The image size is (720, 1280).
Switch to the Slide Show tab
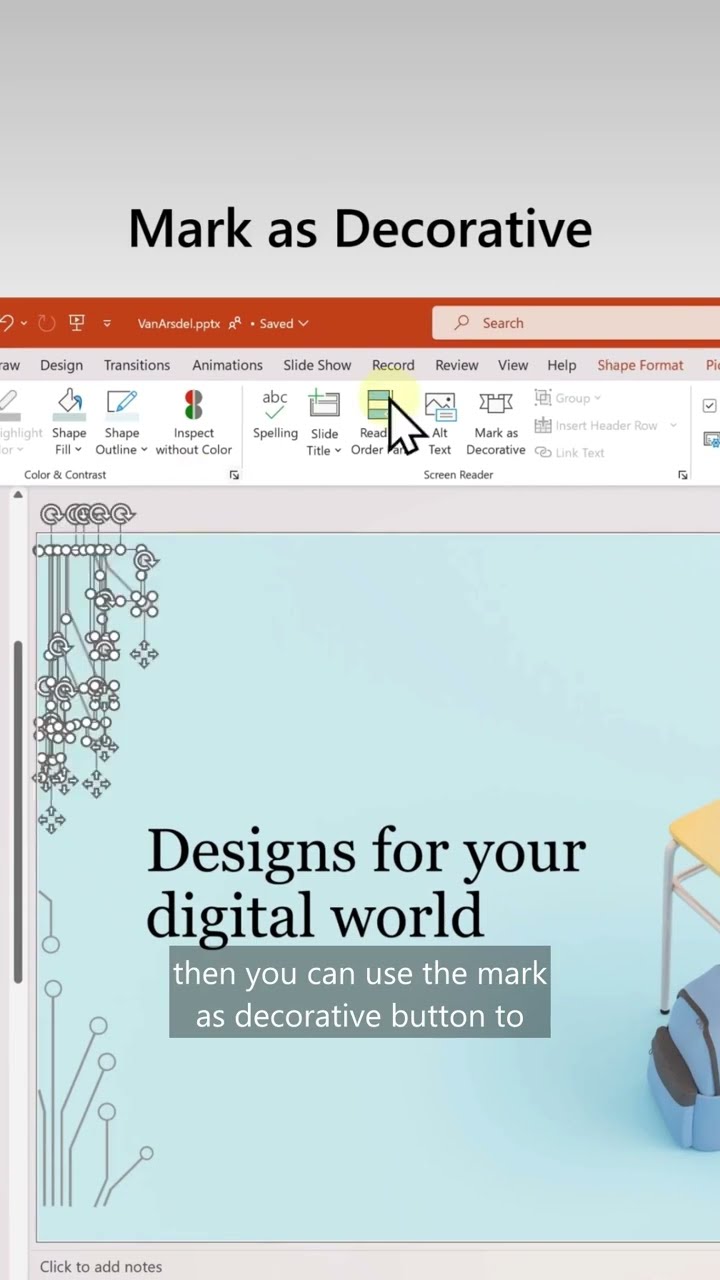pyautogui.click(x=317, y=365)
